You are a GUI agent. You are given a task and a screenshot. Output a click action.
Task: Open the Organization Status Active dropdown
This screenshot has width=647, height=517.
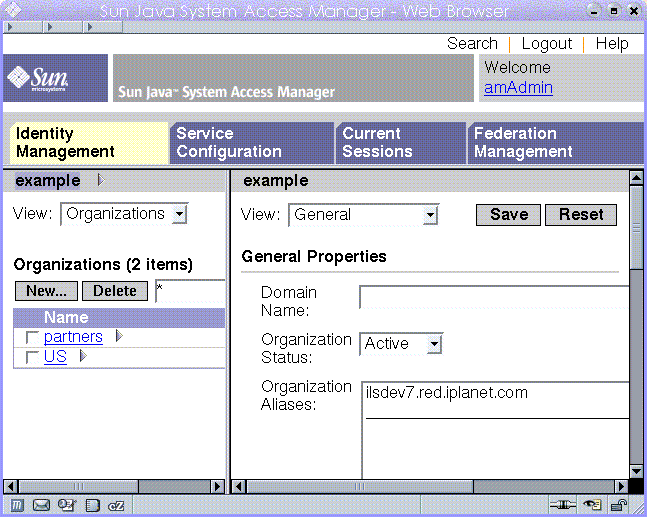(x=401, y=344)
